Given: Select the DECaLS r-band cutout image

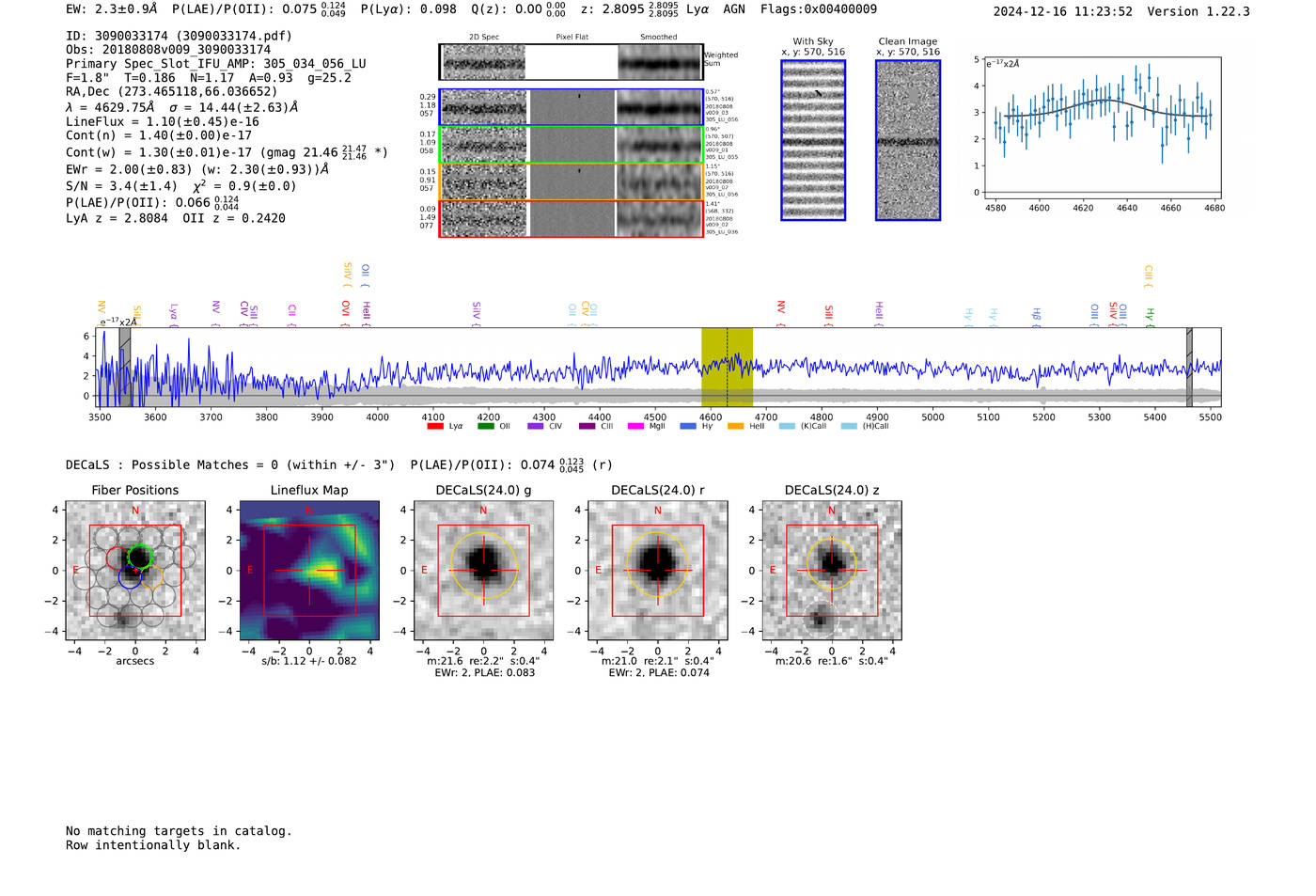Looking at the screenshot, I should pos(657,571).
